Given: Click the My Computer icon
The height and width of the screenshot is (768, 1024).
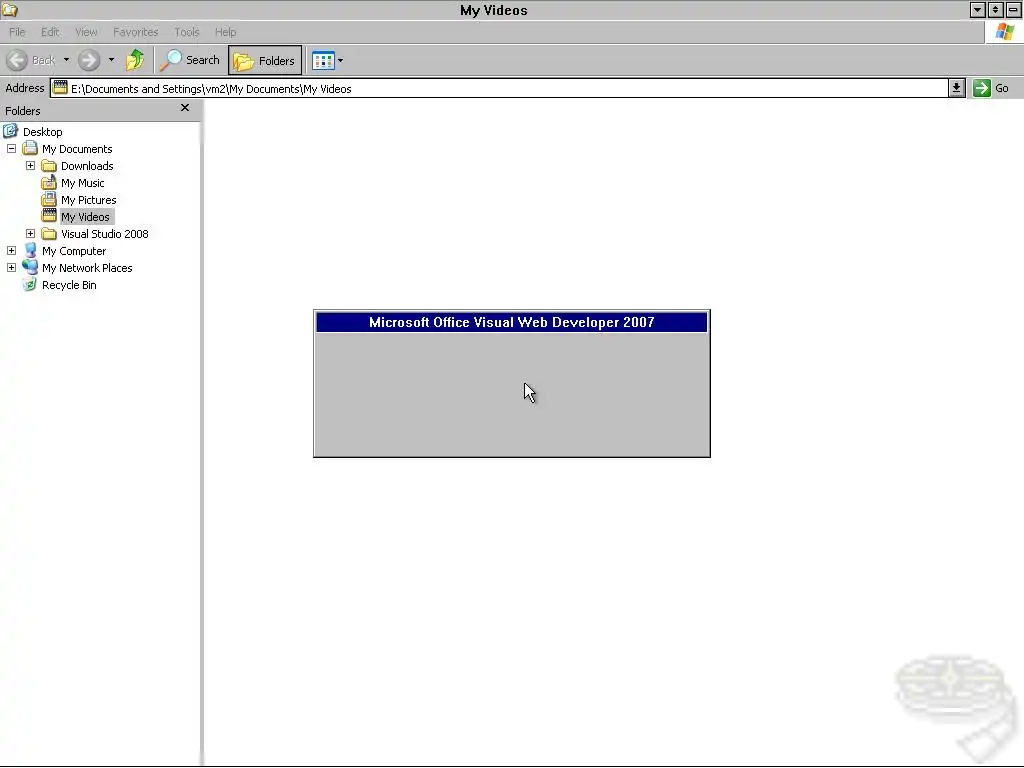Looking at the screenshot, I should (x=30, y=250).
